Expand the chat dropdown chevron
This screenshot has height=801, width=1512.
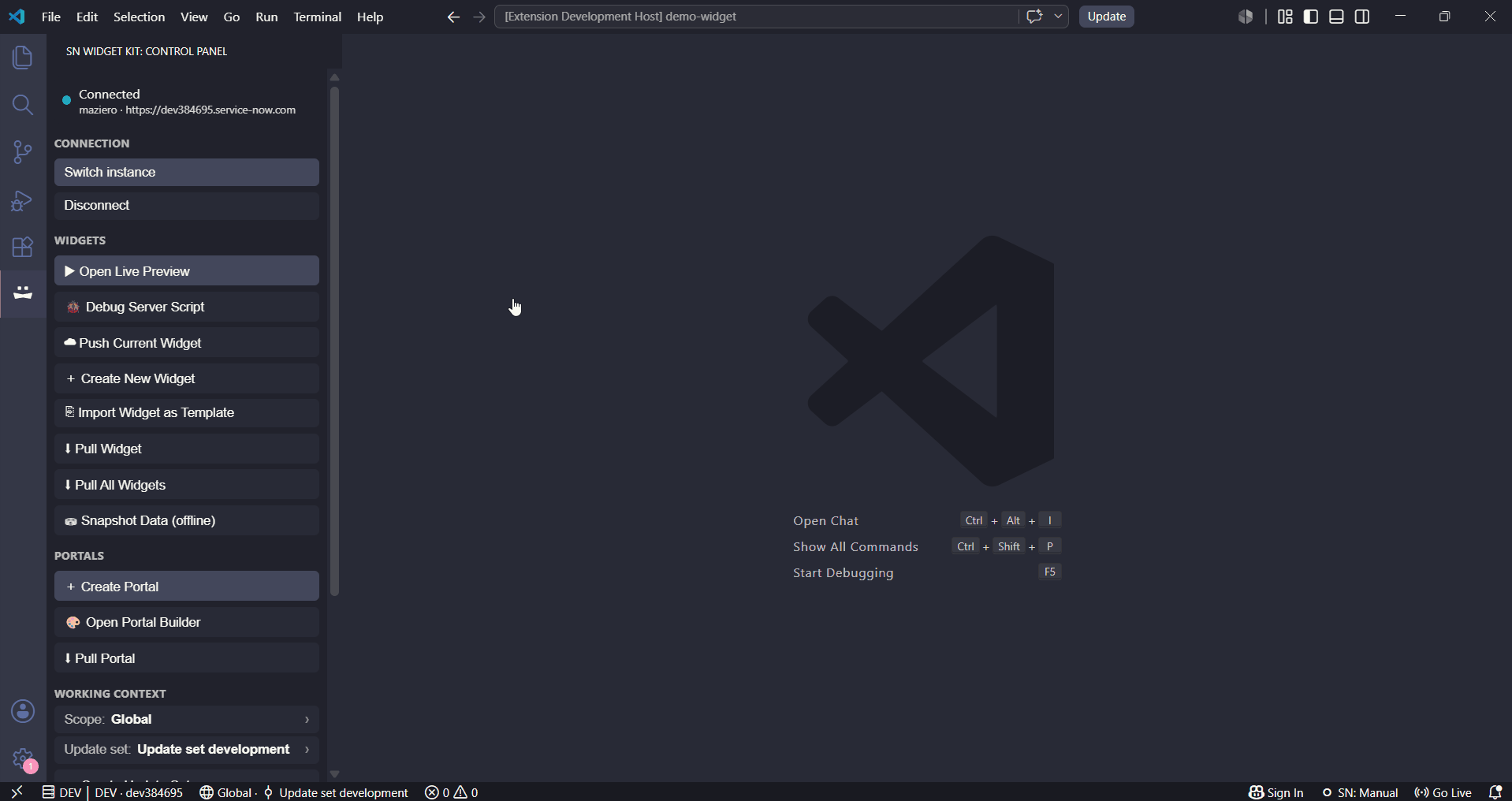point(1058,17)
